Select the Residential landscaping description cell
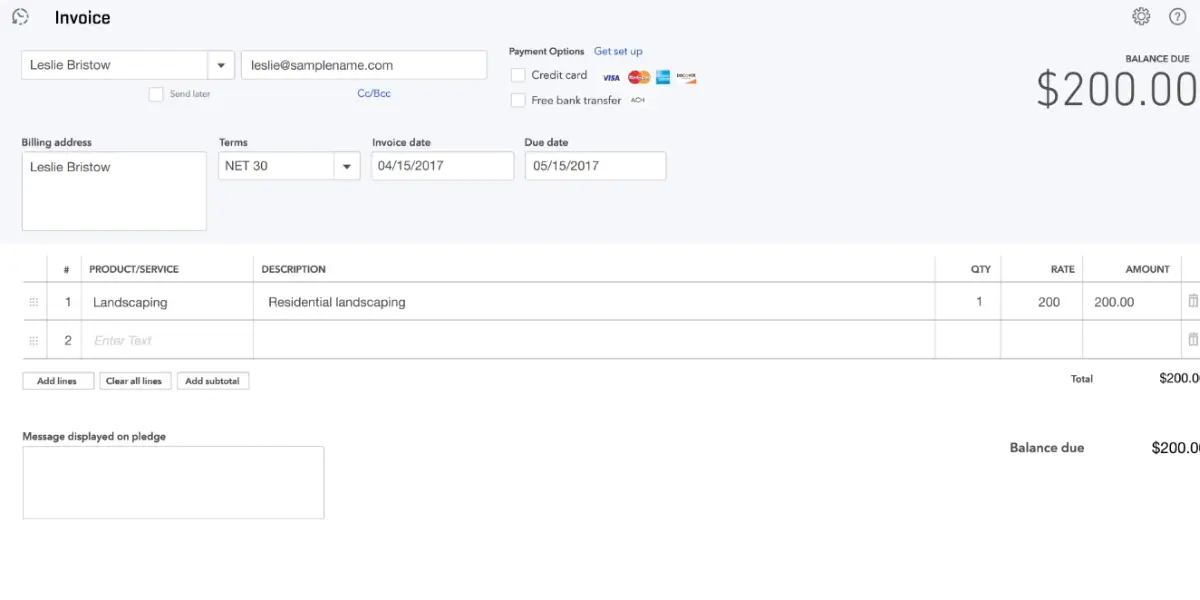This screenshot has width=1200, height=600. tap(594, 302)
